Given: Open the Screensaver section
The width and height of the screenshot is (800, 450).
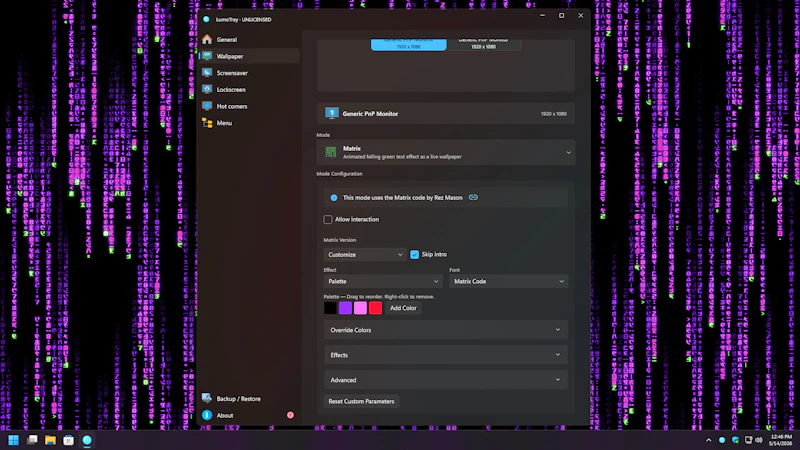Looking at the screenshot, I should [249, 73].
